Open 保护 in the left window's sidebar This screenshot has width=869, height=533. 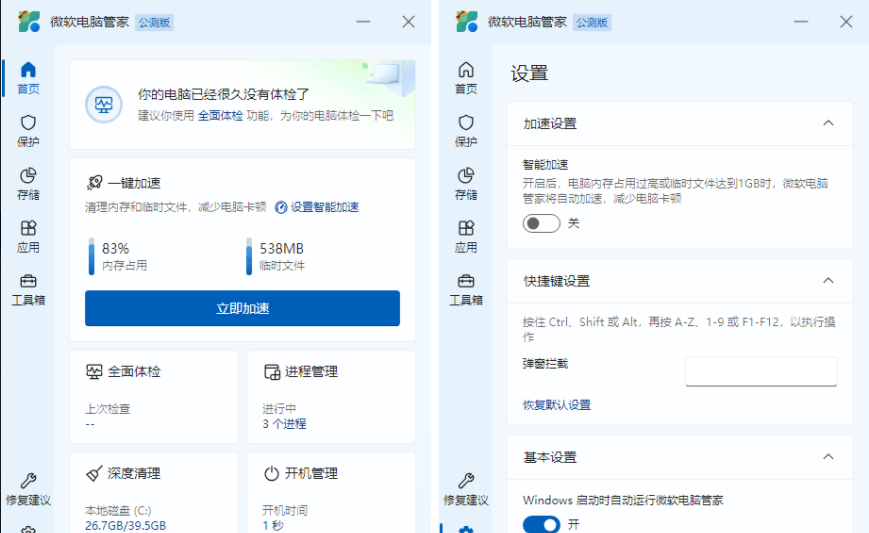pos(28,130)
